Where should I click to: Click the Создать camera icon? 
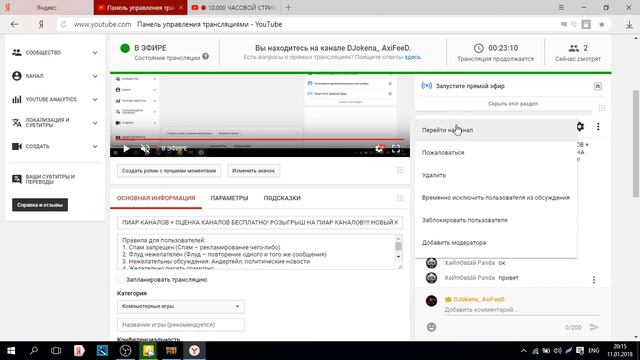point(17,146)
